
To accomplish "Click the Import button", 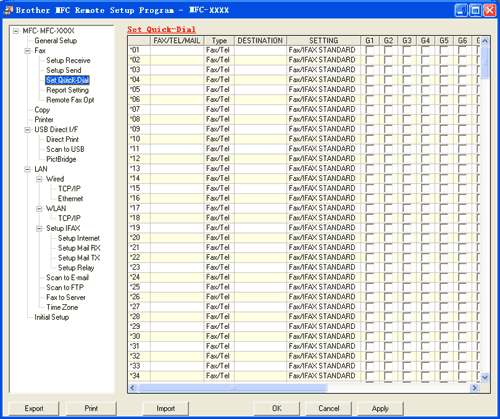I will coord(166,408).
